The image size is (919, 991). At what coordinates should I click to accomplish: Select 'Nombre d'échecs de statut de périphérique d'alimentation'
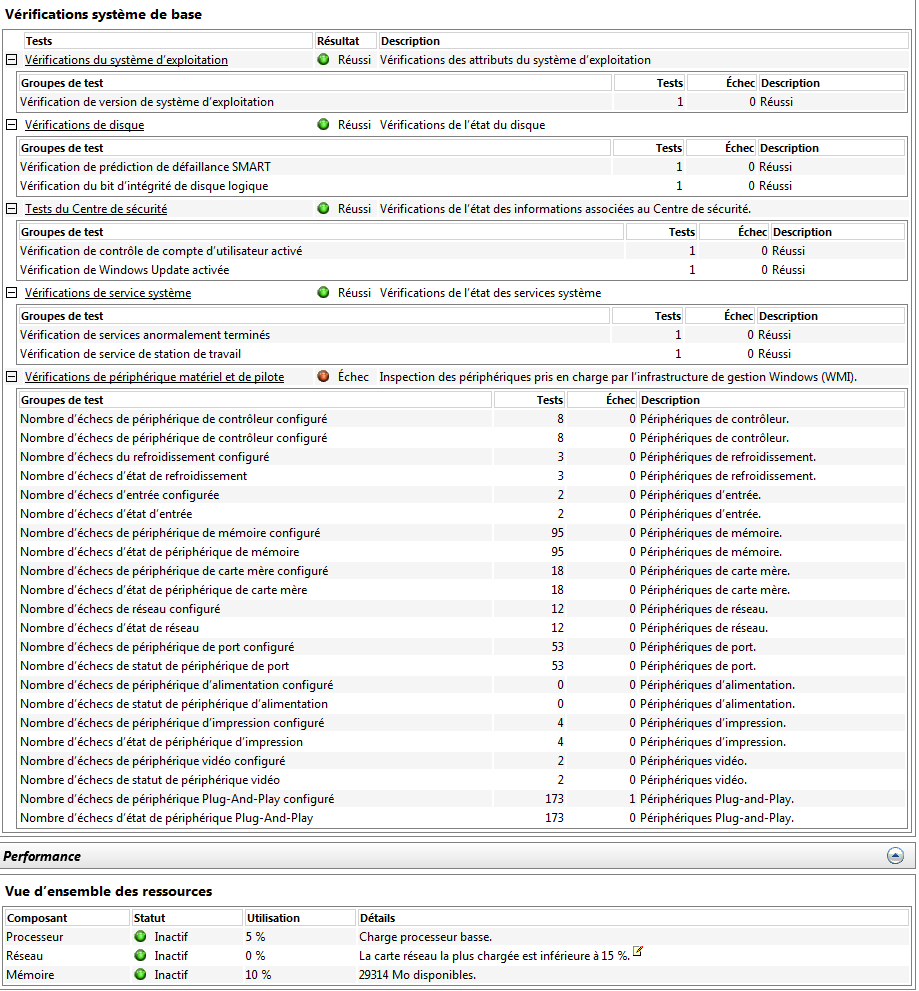(462, 703)
